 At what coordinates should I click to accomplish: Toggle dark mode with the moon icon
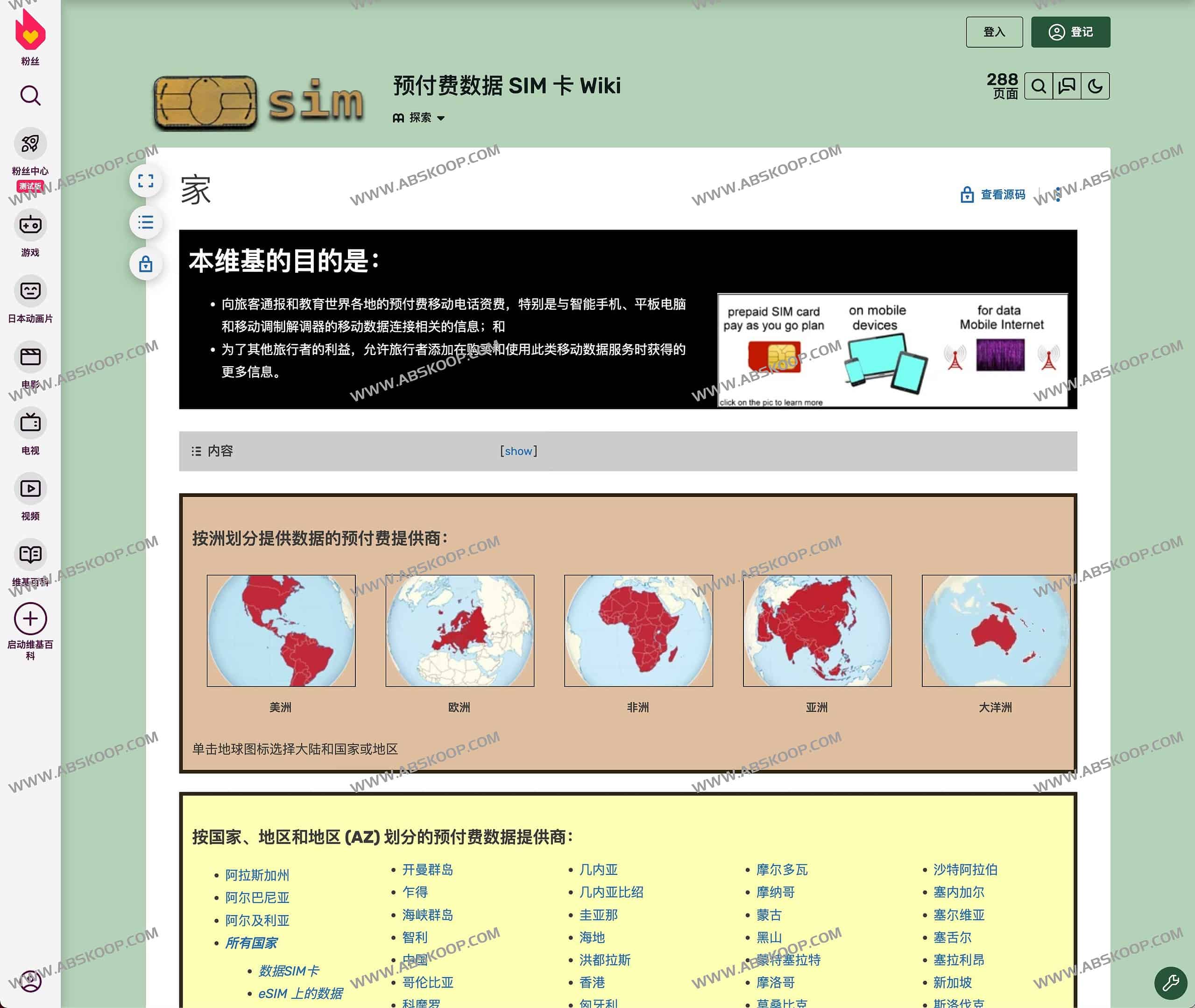pyautogui.click(x=1096, y=86)
